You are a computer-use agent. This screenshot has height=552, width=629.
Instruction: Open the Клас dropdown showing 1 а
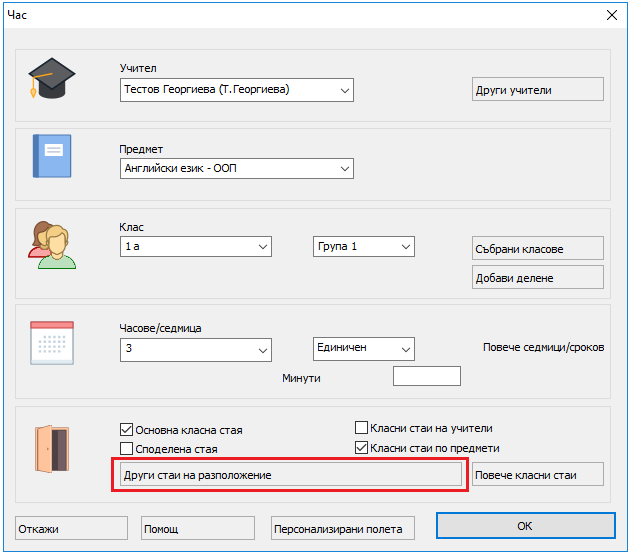coord(263,247)
